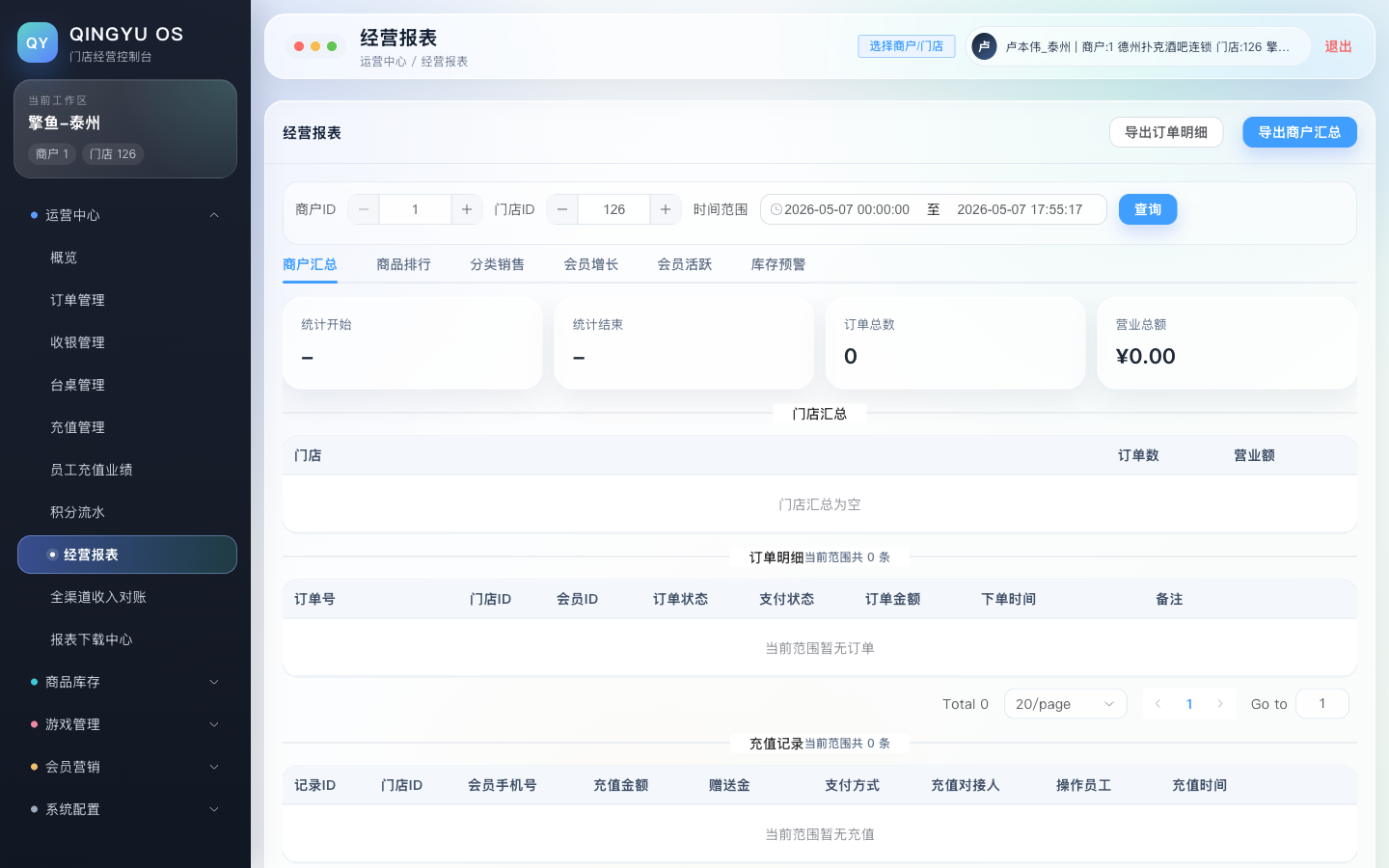Click 导出商户汇总 button
Viewport: 1389px width, 868px height.
[1299, 132]
